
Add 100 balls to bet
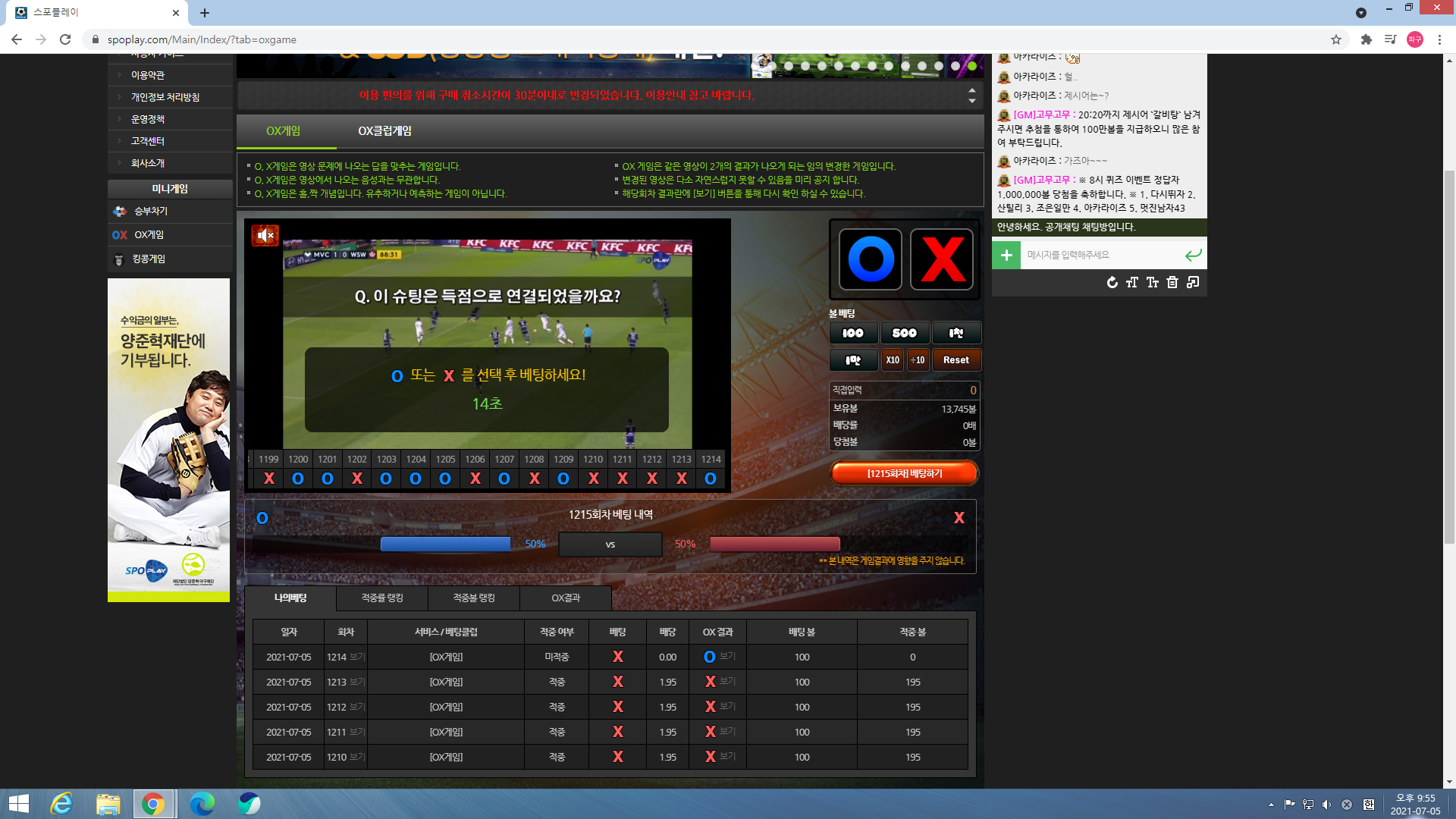tap(853, 333)
